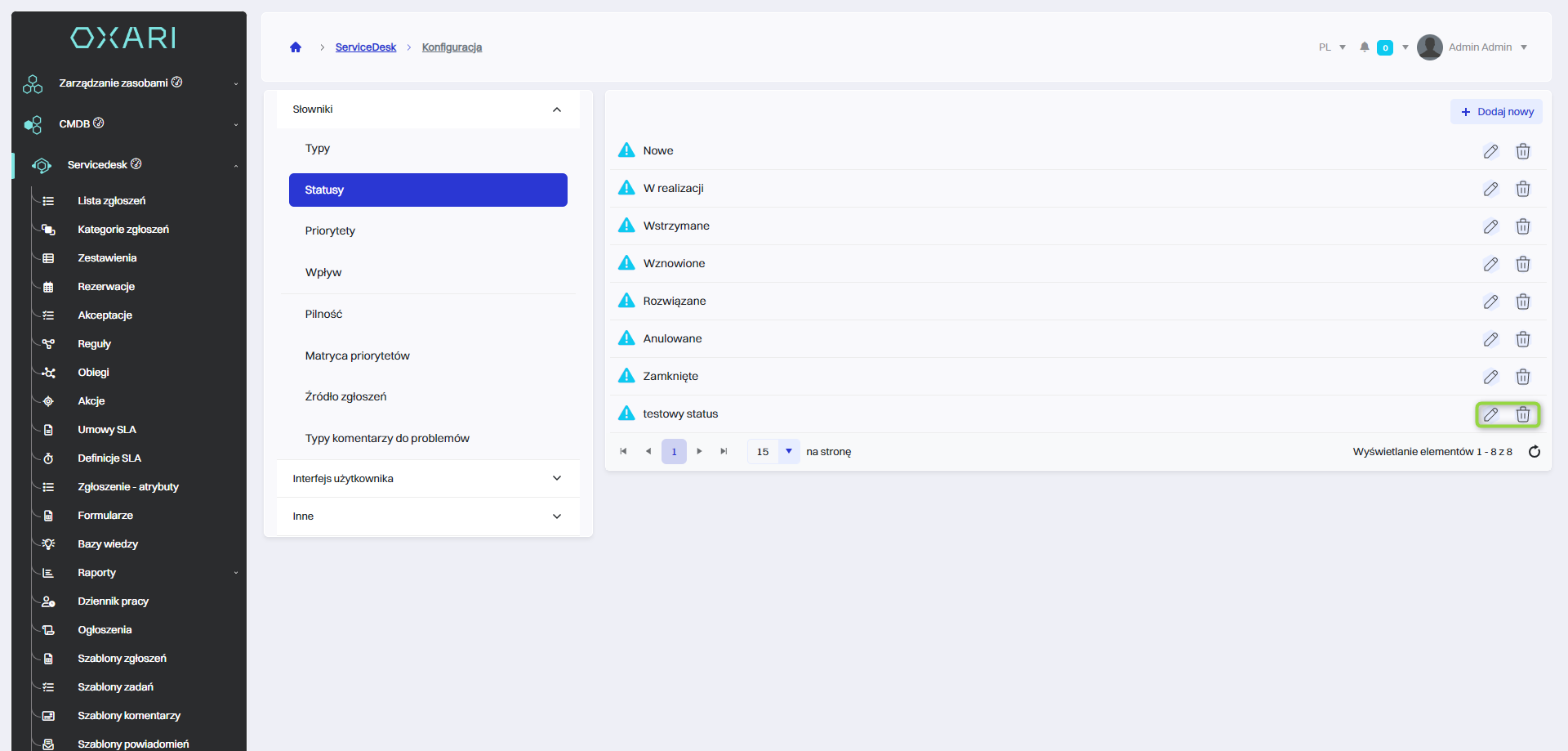Open Matryca priorytetów menu item
The width and height of the screenshot is (1568, 751).
[x=357, y=356]
